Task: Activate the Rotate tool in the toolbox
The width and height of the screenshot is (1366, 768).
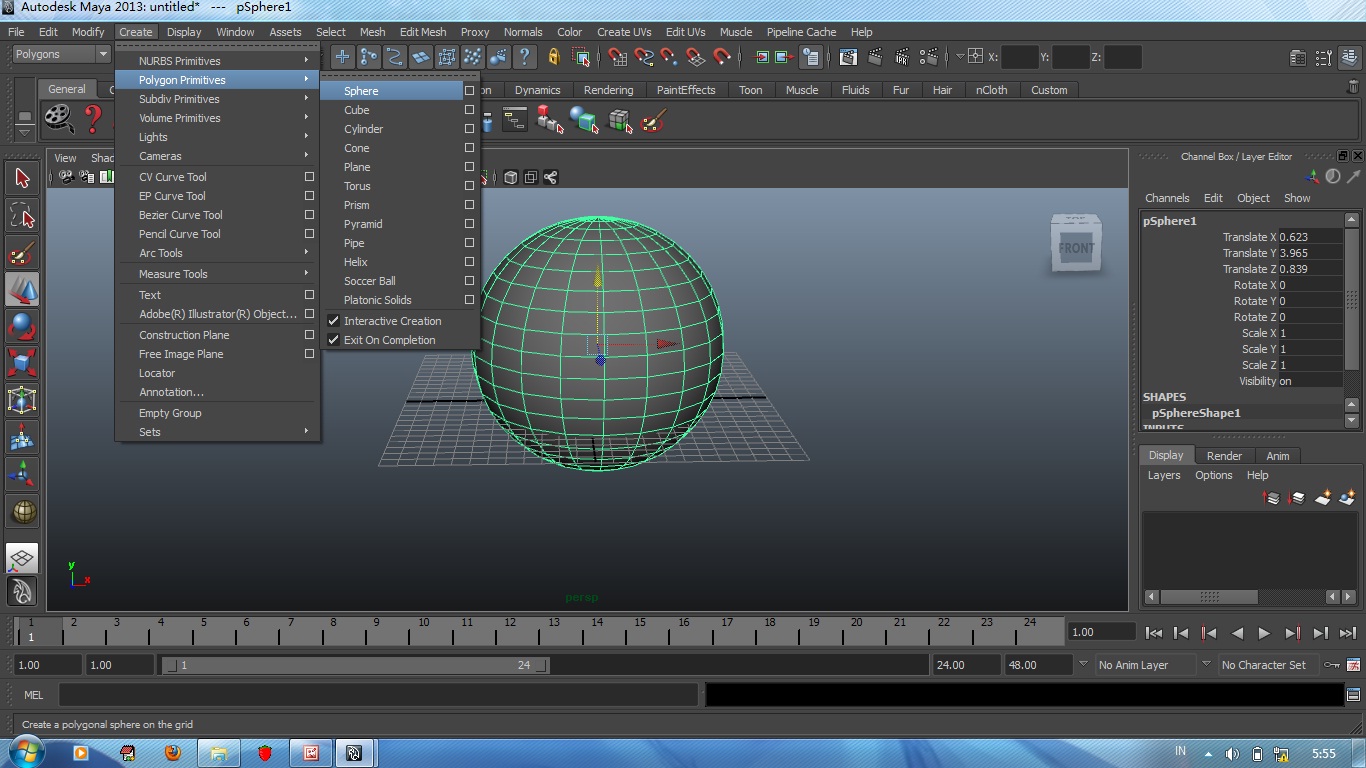Action: (22, 327)
